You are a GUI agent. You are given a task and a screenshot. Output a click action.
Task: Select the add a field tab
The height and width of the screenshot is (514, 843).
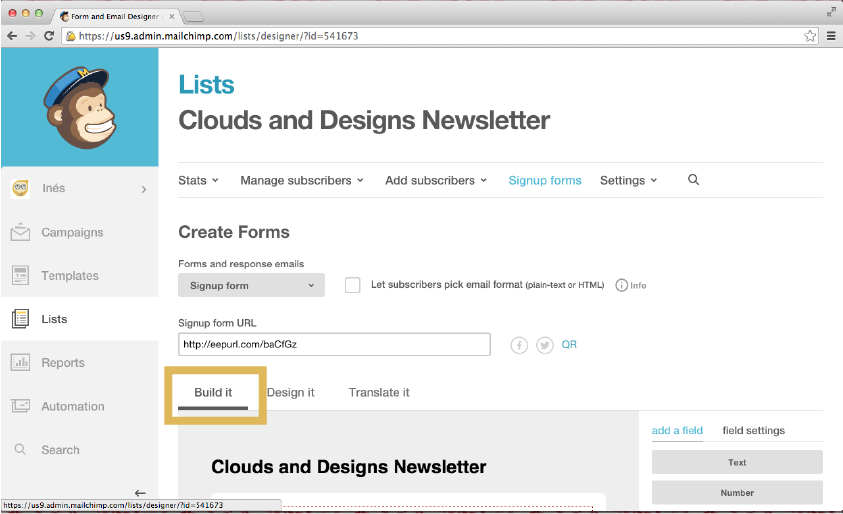[x=677, y=430]
